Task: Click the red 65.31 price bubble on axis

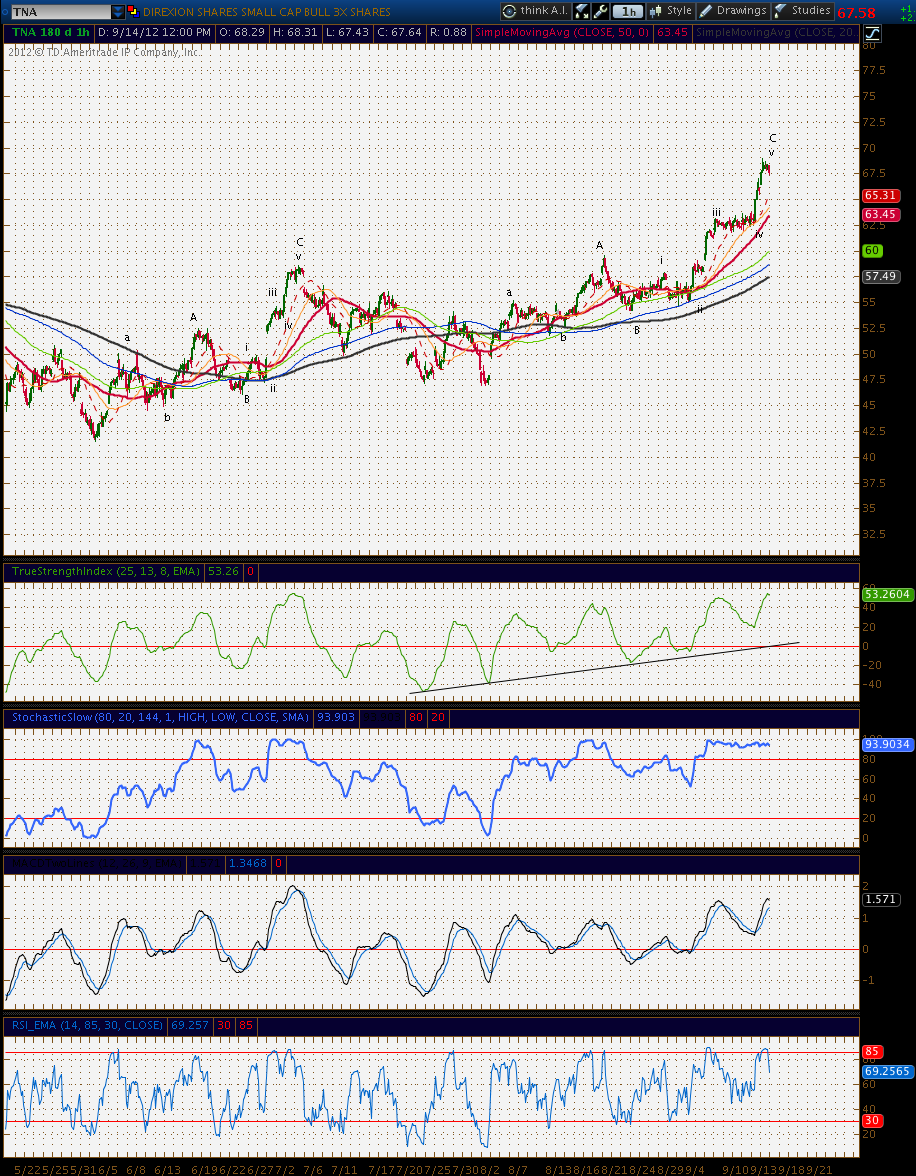Action: tap(881, 195)
